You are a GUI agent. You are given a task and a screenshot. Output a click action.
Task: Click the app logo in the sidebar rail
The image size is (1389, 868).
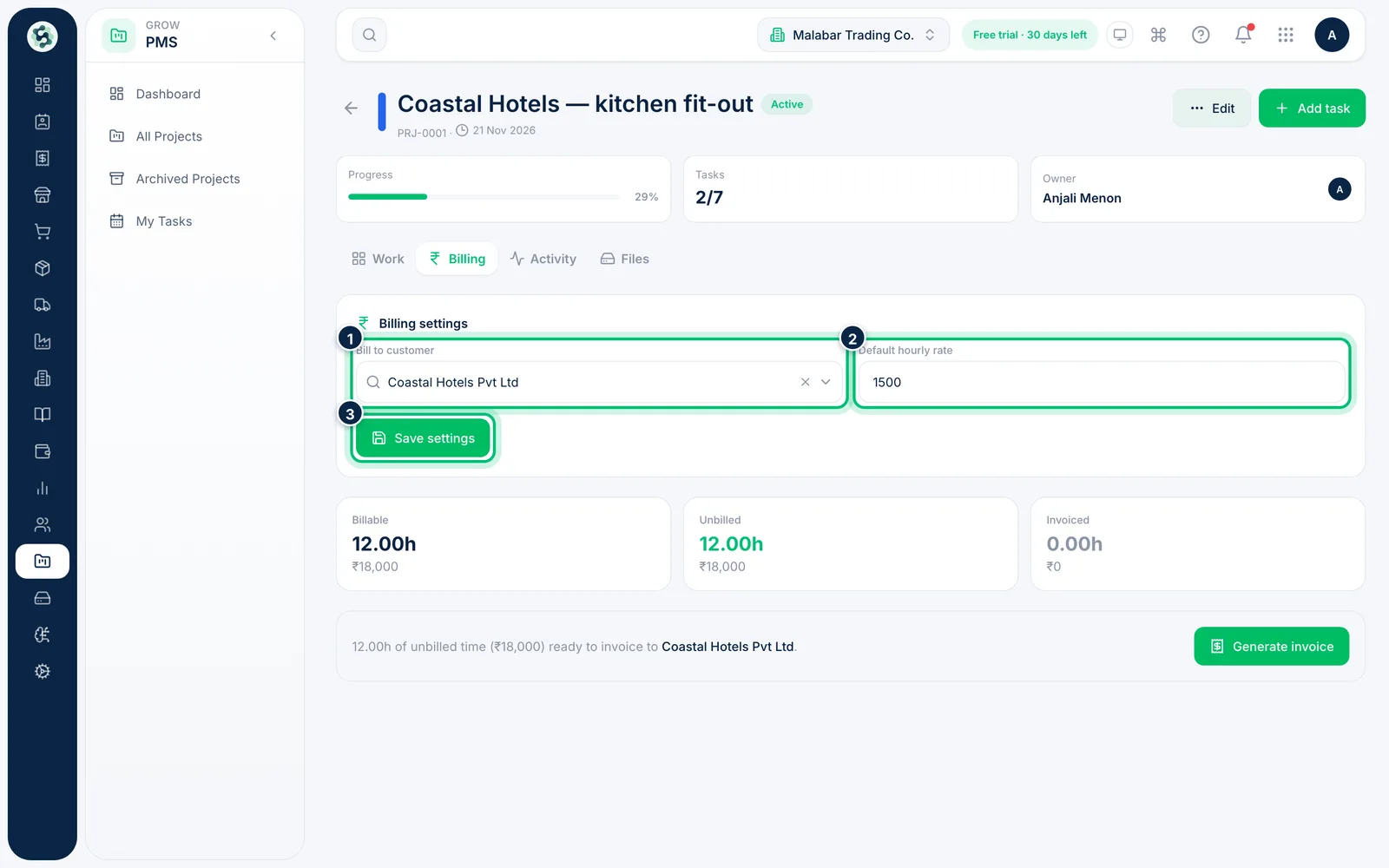42,36
